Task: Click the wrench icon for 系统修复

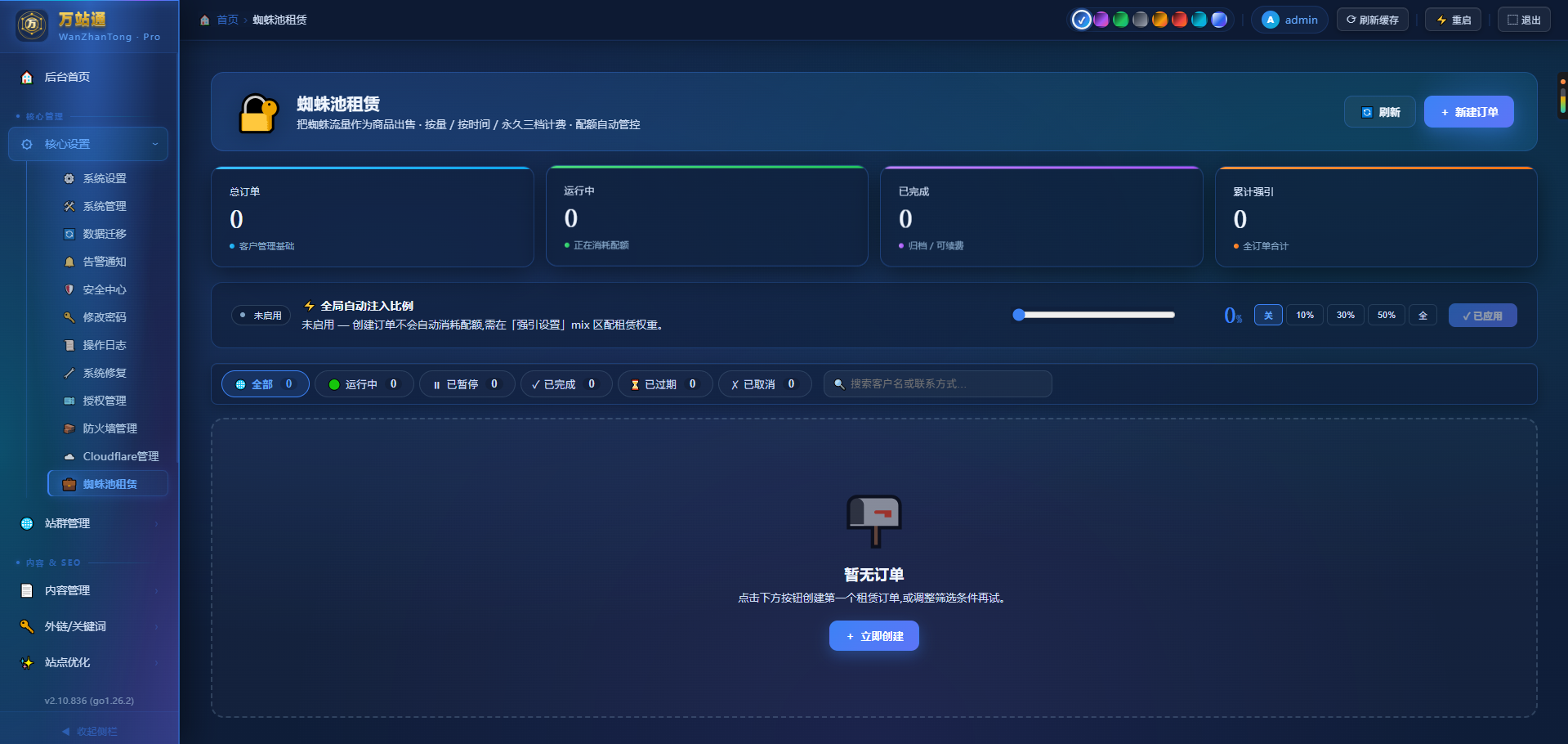Action: click(x=69, y=373)
